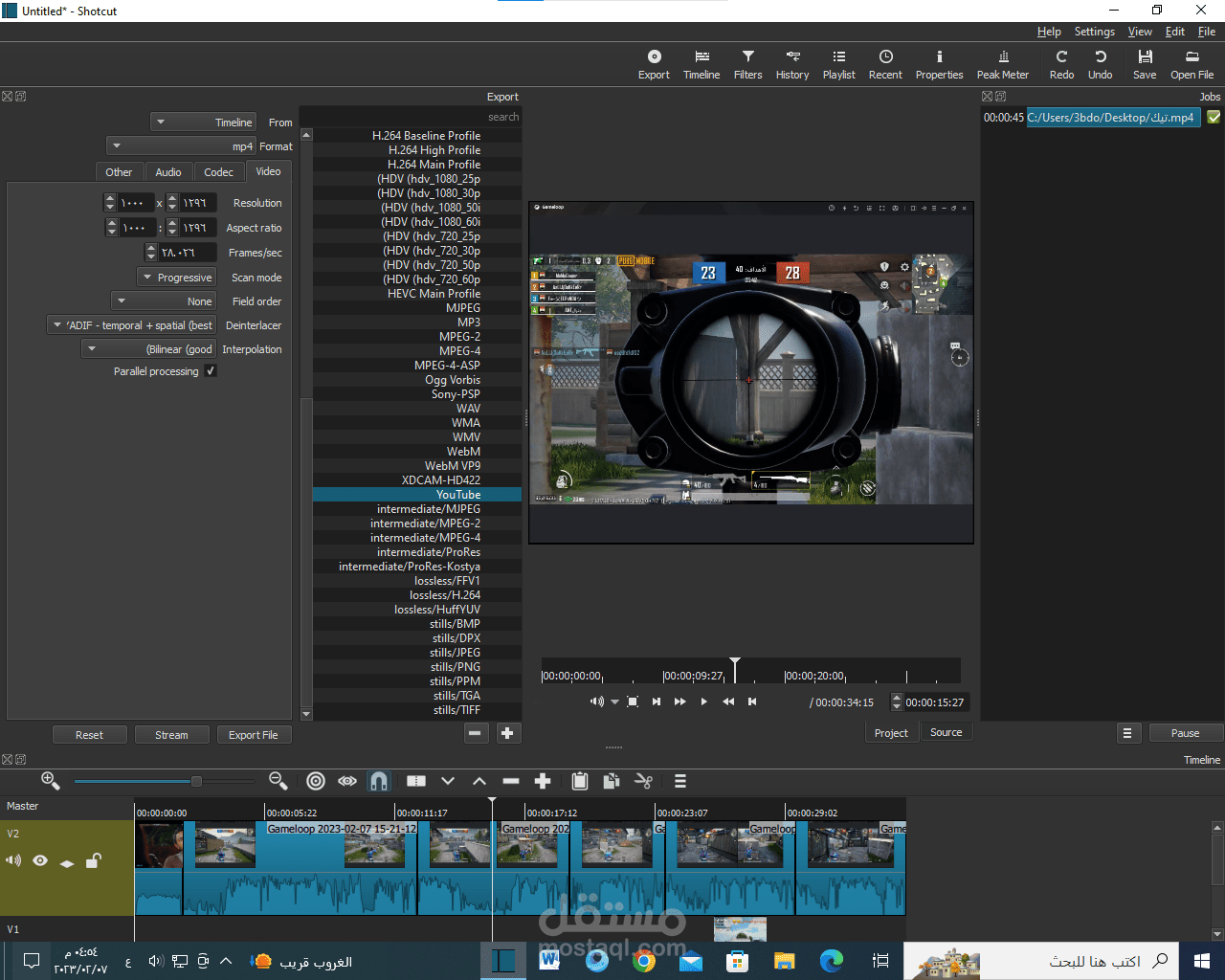The width and height of the screenshot is (1225, 980).
Task: Open the timeline hamburger menu
Action: (x=680, y=781)
